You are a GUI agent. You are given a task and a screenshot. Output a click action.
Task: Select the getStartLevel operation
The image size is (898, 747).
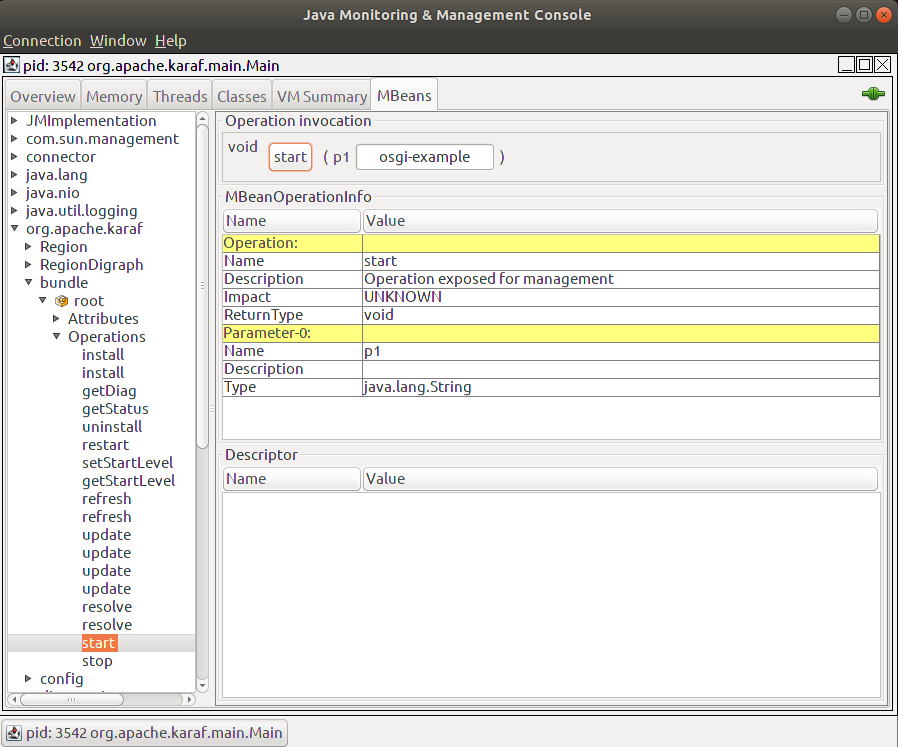(128, 481)
